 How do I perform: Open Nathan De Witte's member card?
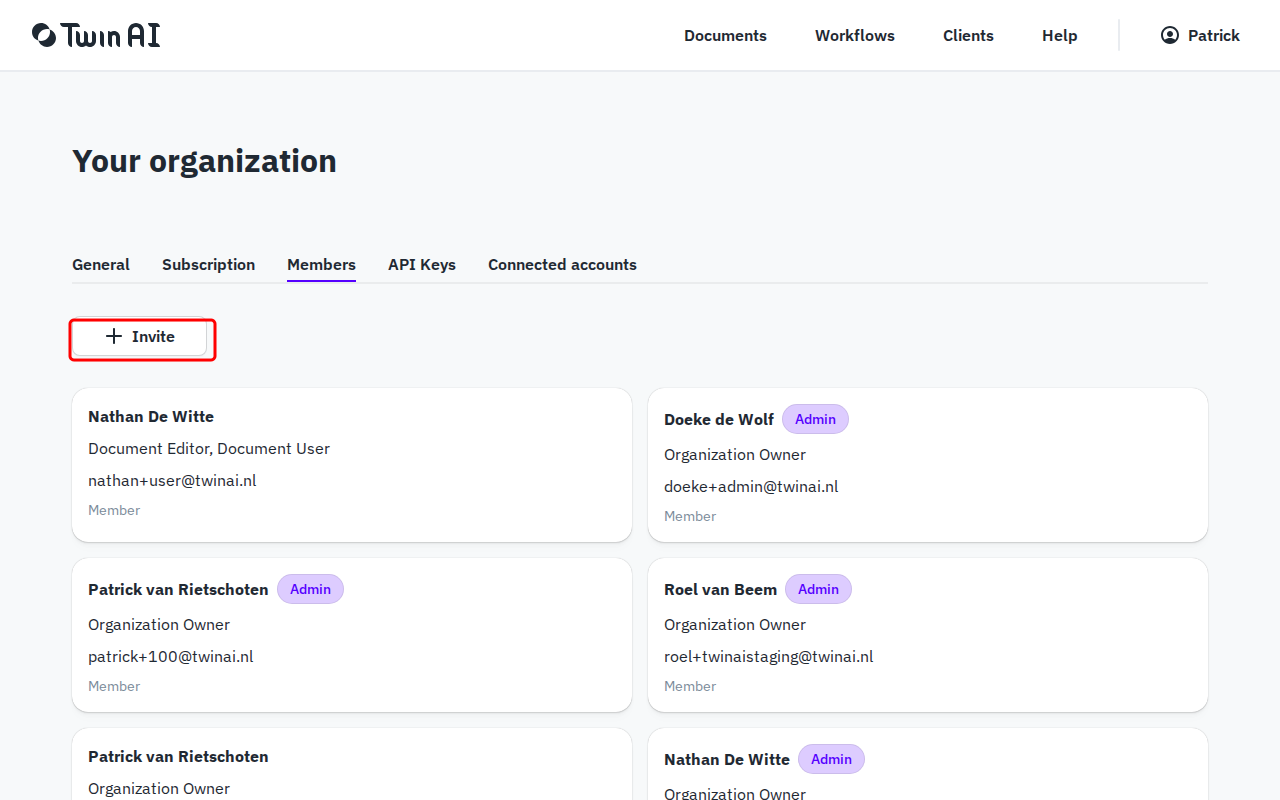point(352,464)
